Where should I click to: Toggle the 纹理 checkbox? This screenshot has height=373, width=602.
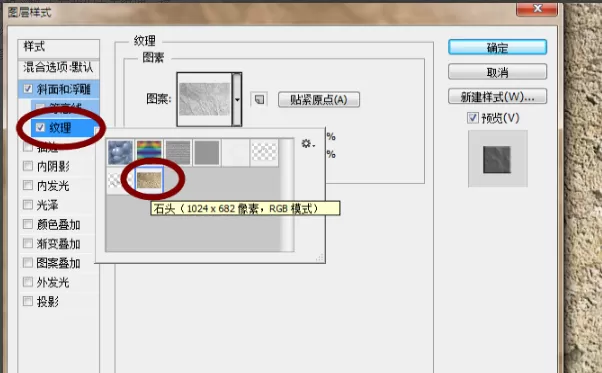[40, 127]
